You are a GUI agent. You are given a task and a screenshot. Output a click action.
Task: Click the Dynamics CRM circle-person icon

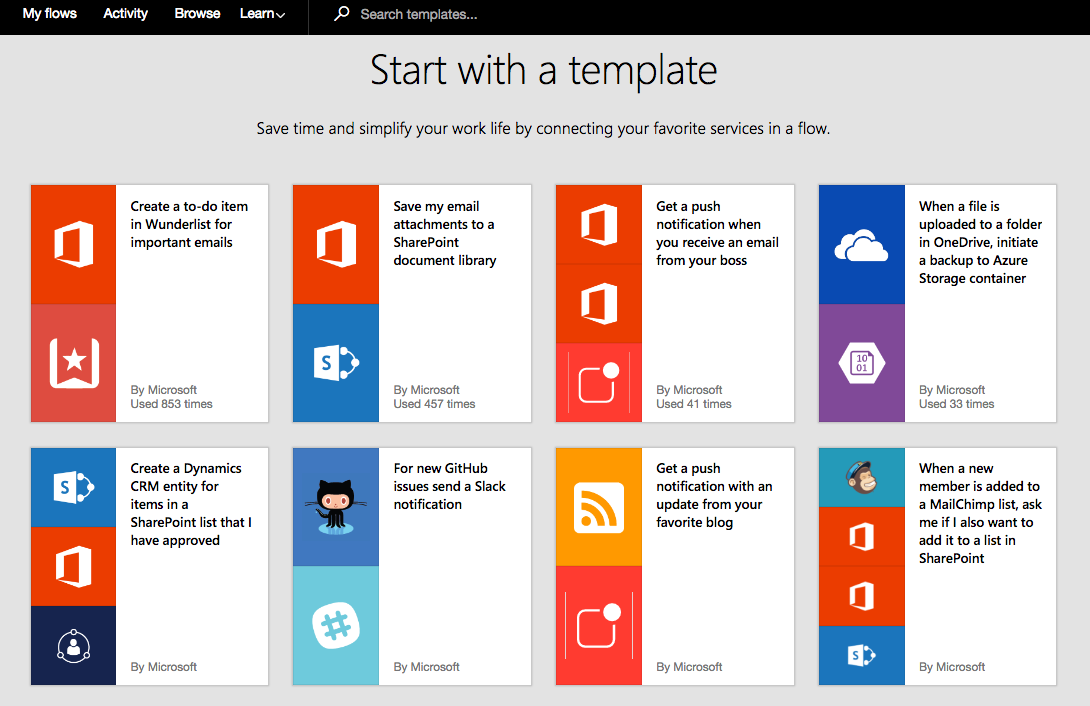point(74,646)
